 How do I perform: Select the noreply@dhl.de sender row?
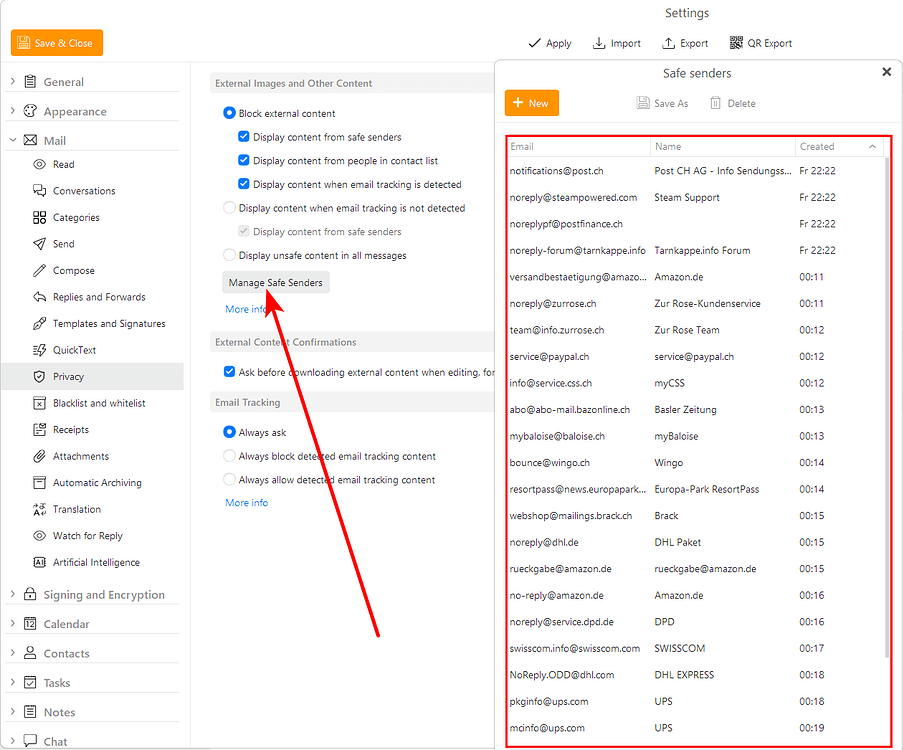point(695,542)
